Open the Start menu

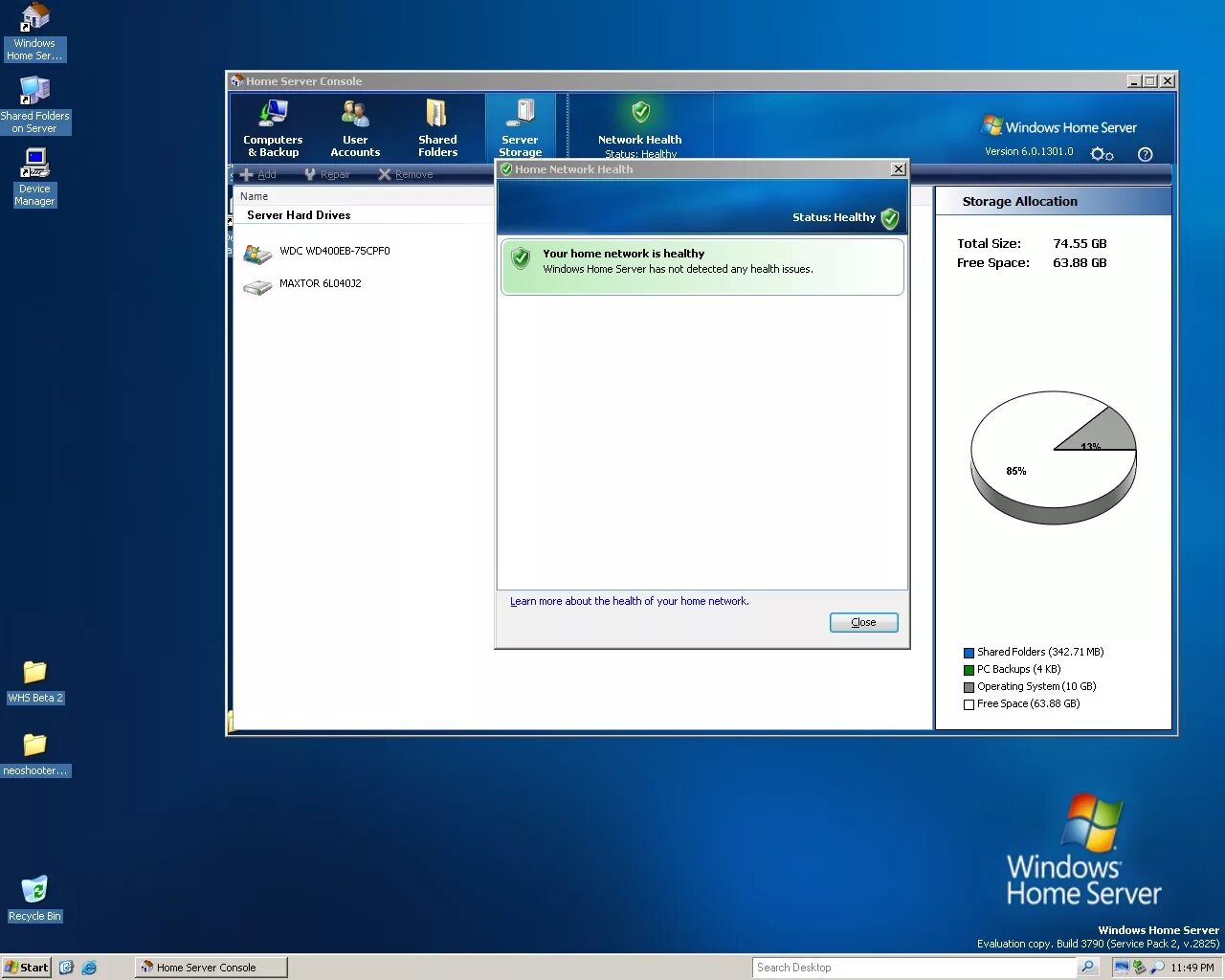coord(26,968)
